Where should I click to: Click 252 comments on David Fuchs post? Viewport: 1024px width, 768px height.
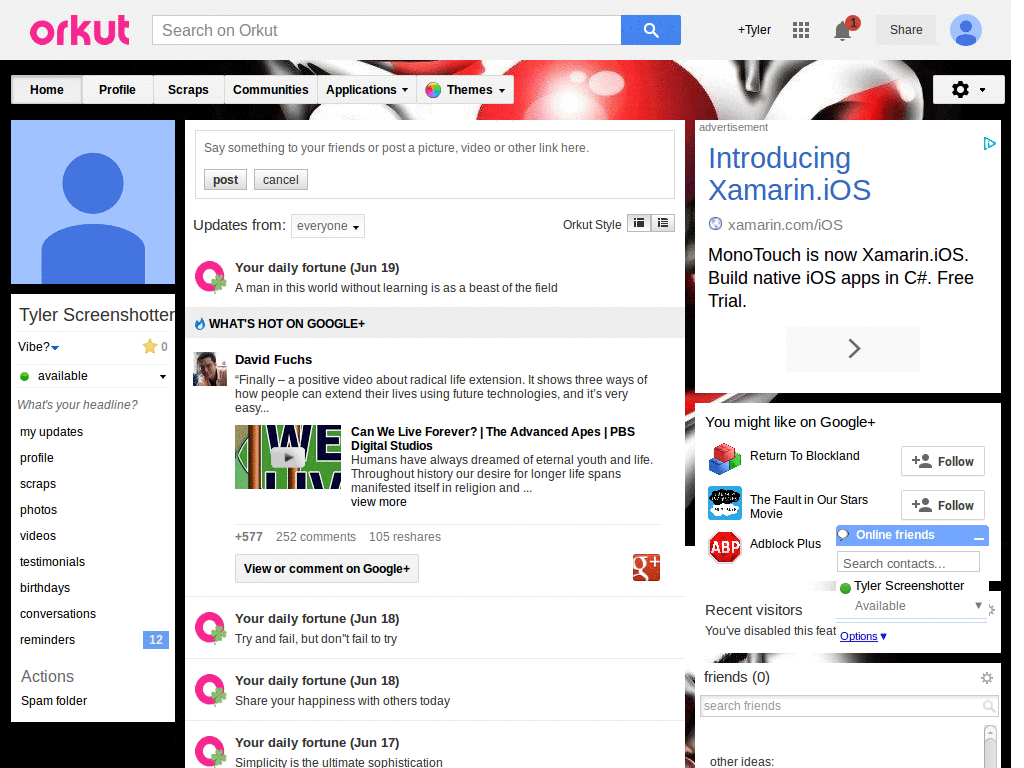pyautogui.click(x=315, y=537)
